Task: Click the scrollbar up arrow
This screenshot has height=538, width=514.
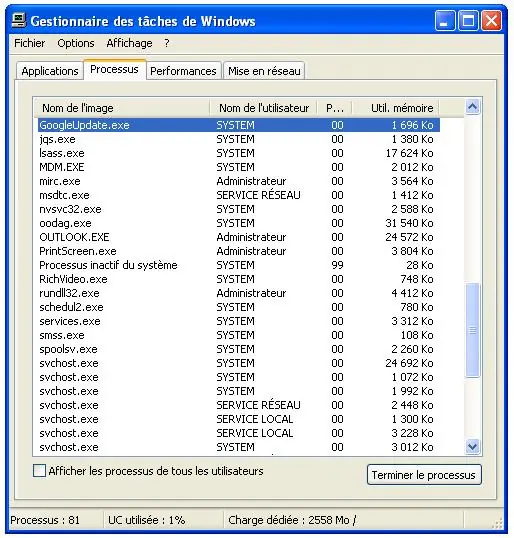Action: 472,107
